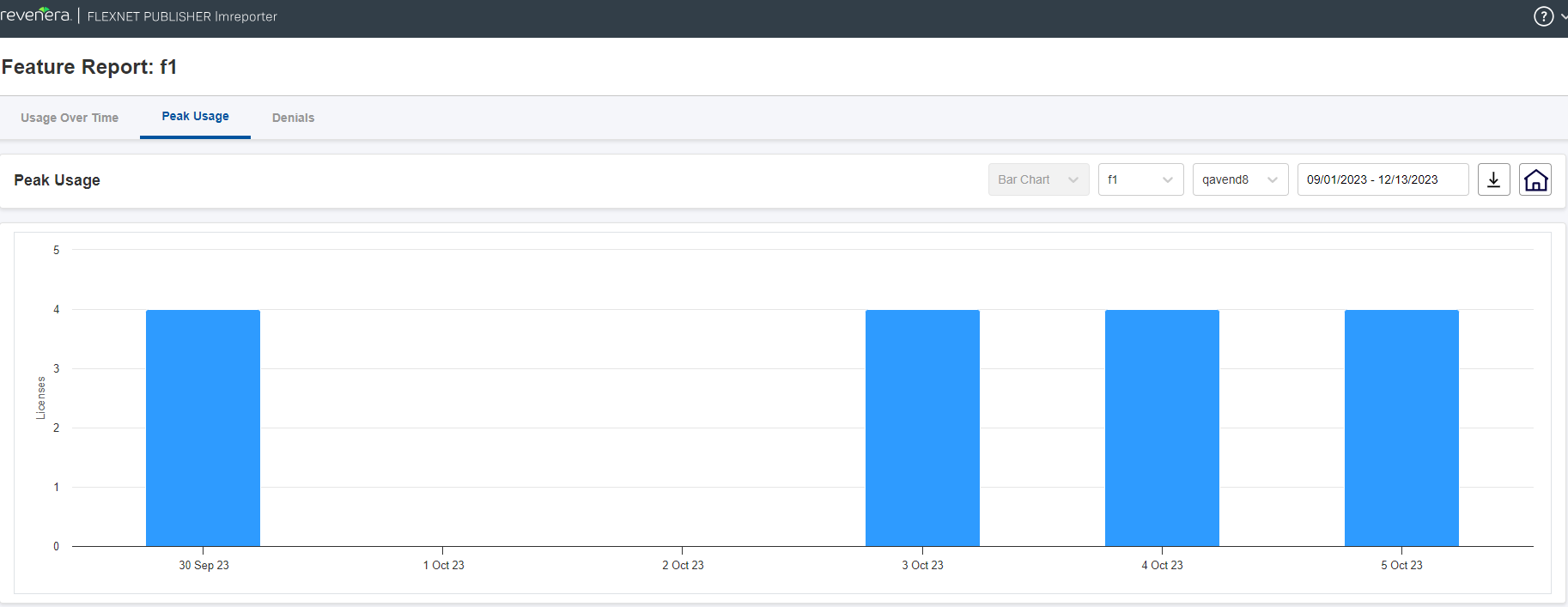Switch to Usage Over Time tab
Image resolution: width=1568 pixels, height=607 pixels.
pyautogui.click(x=70, y=118)
